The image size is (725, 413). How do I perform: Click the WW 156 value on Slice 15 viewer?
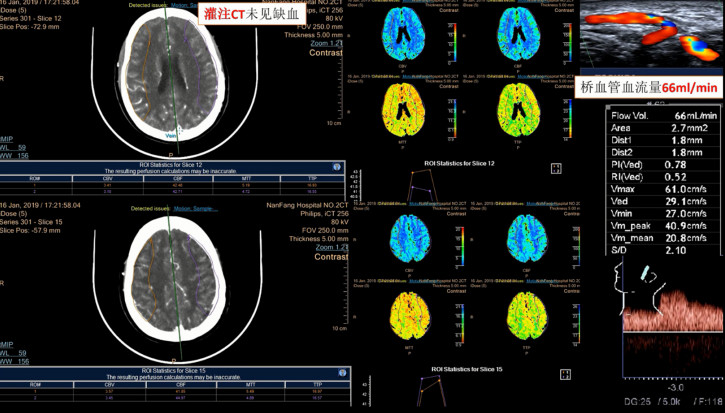14,362
